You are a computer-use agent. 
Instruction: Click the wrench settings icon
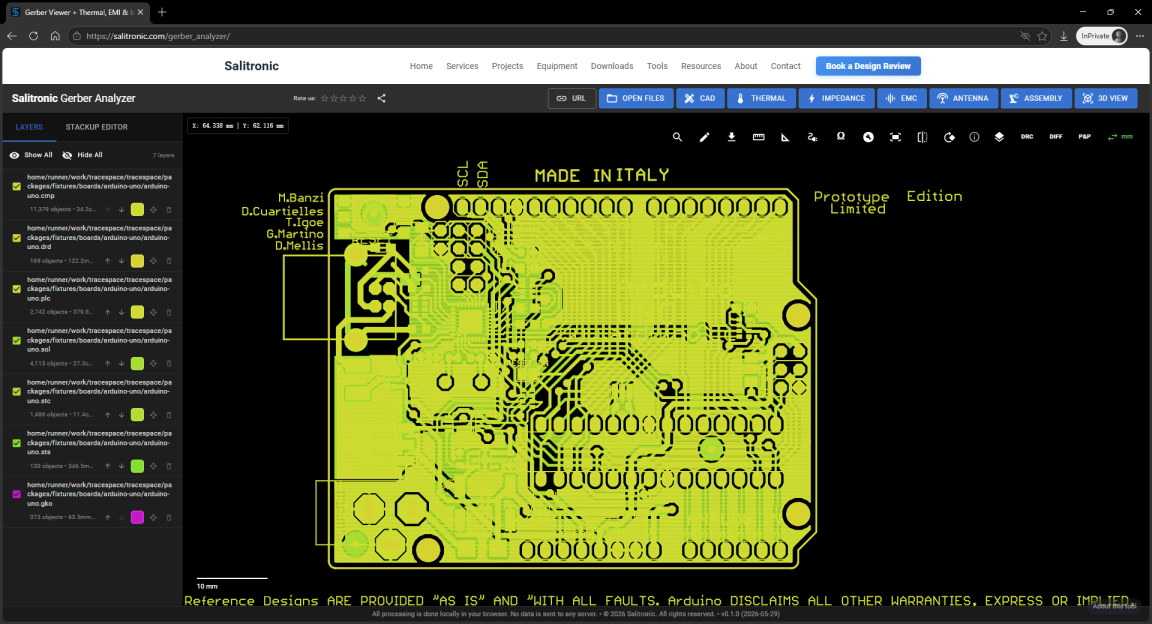(x=868, y=137)
